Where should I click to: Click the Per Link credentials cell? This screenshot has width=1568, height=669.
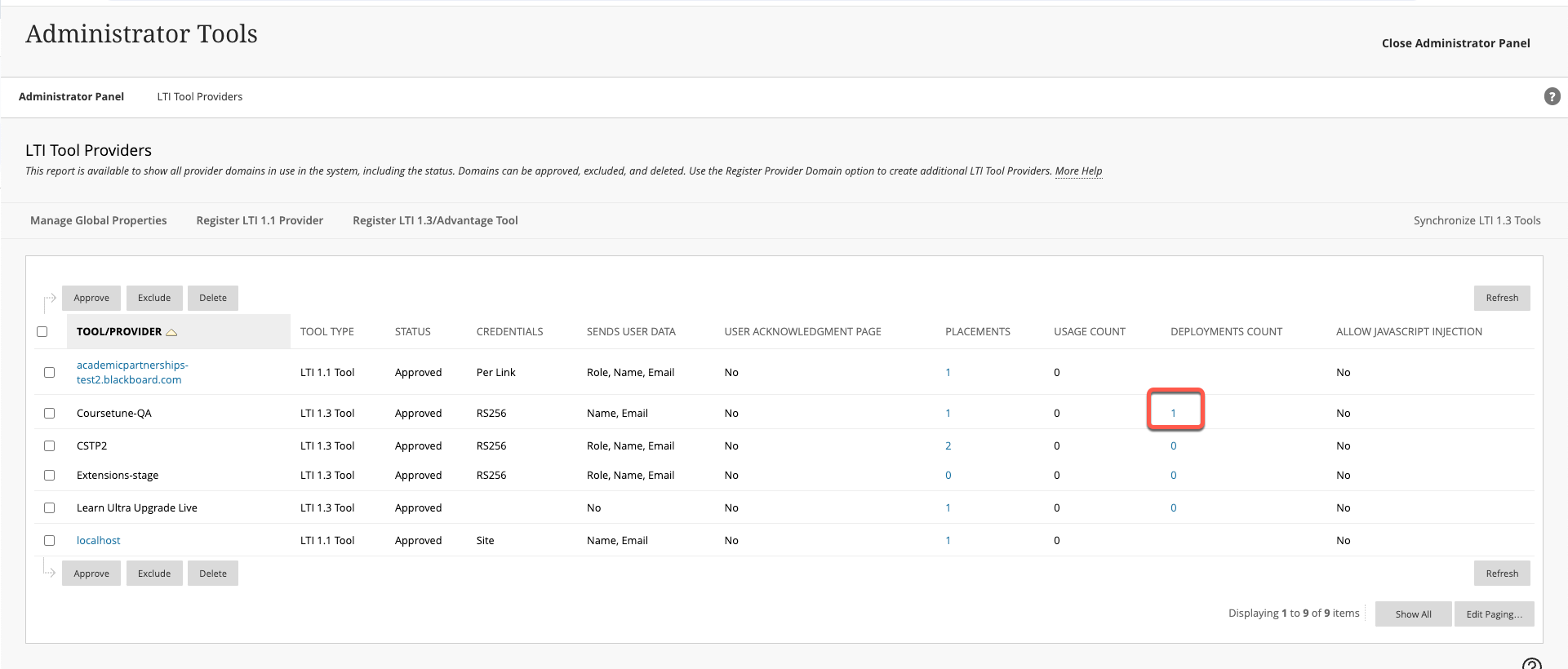[x=495, y=372]
